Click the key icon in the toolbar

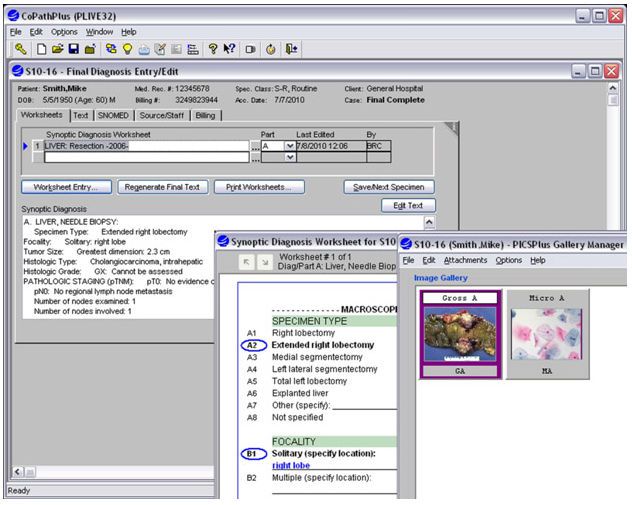click(19, 49)
